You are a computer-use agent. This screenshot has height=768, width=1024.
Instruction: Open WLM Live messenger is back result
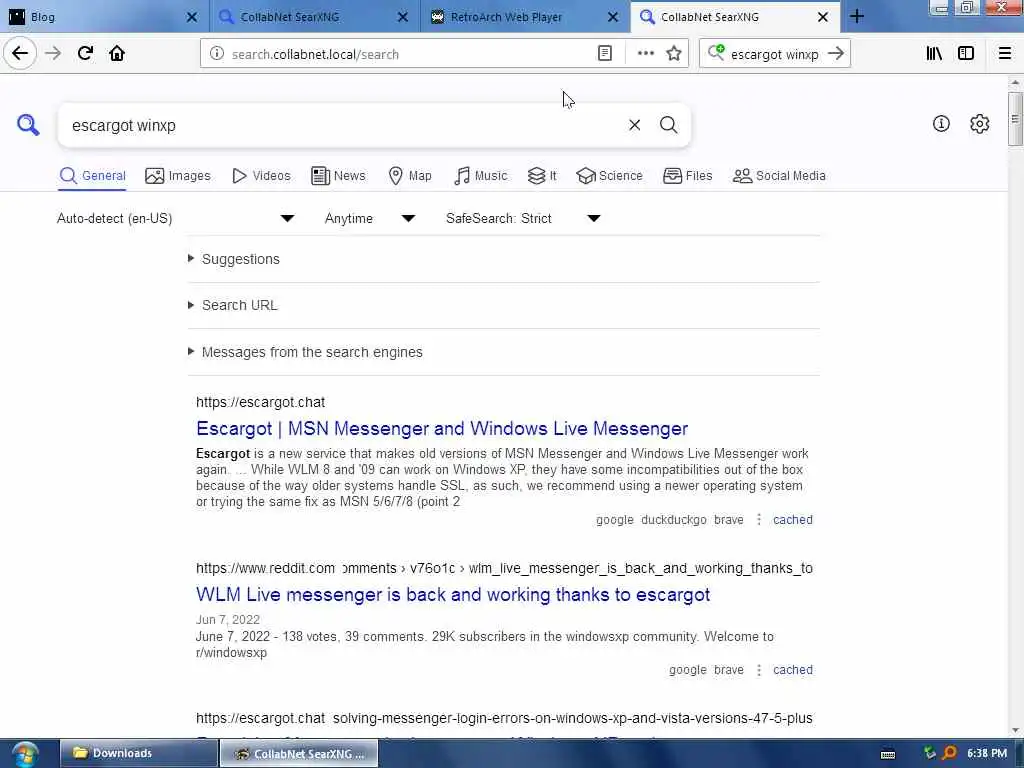pos(453,594)
